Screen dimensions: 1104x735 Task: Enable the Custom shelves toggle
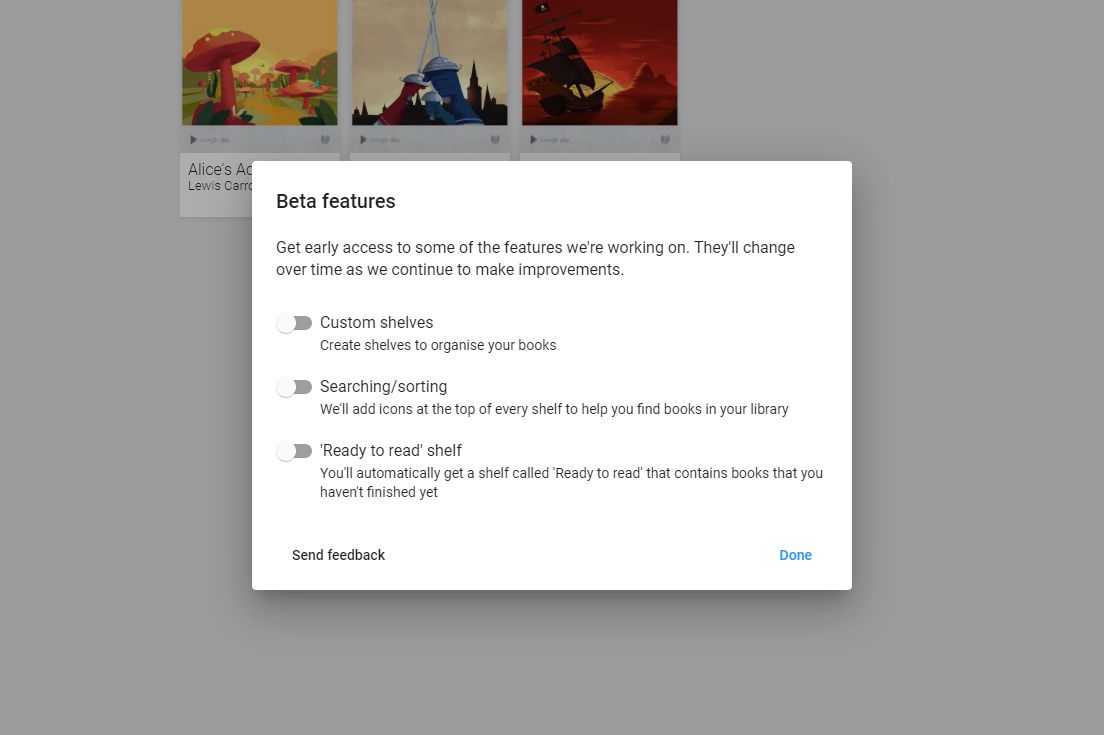click(x=294, y=323)
